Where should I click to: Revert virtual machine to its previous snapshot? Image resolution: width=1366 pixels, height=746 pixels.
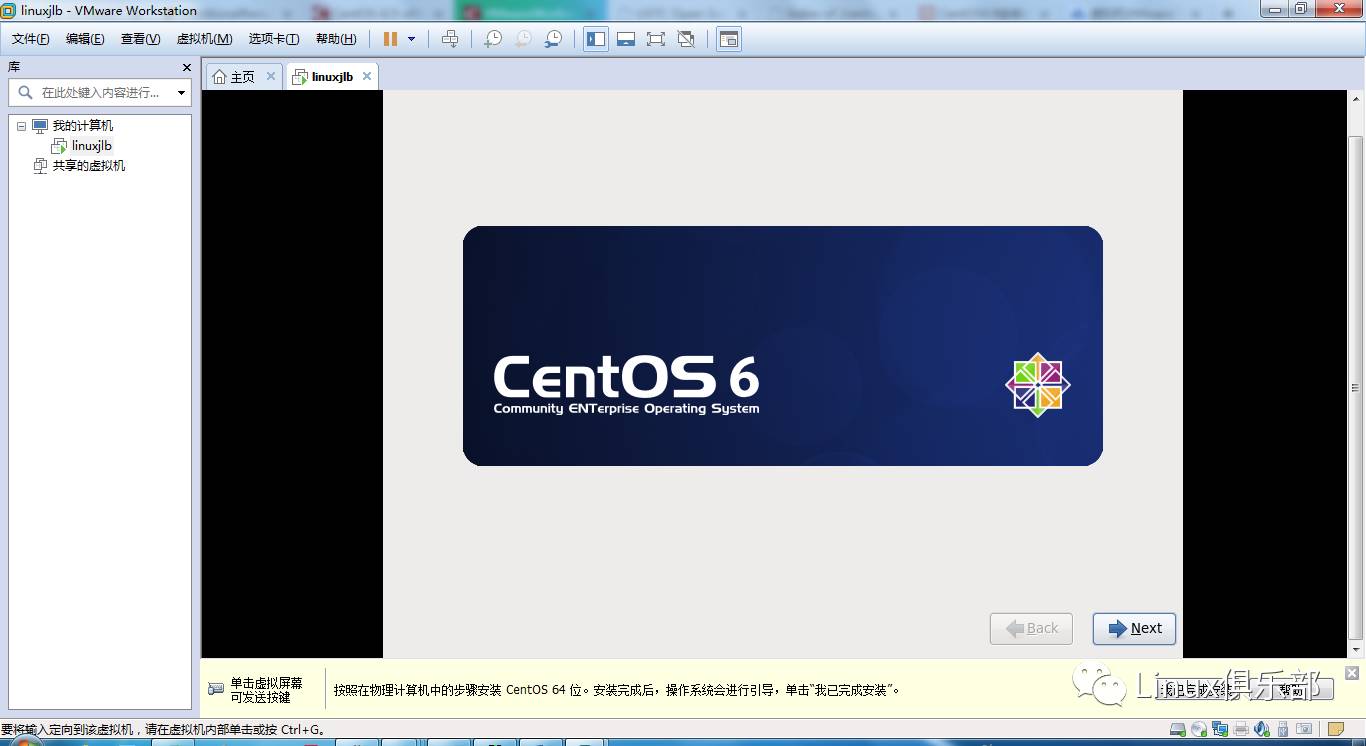[x=523, y=39]
